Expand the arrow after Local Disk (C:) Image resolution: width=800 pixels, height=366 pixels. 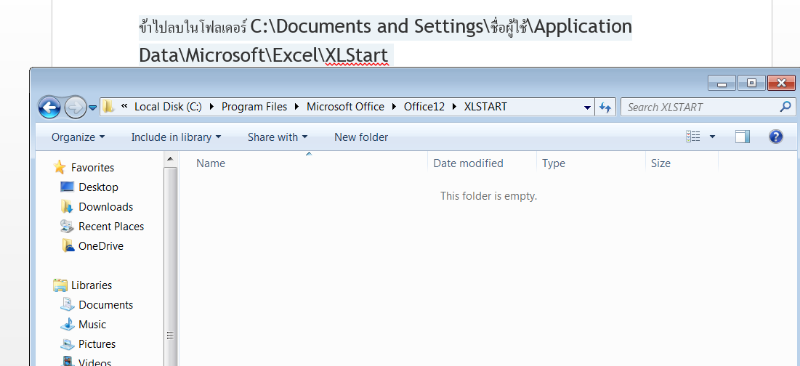[x=211, y=107]
